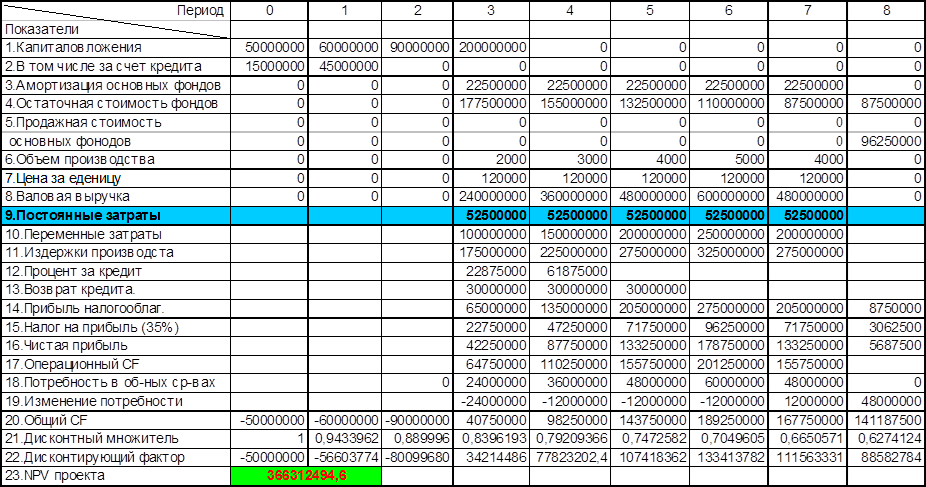Select the 'Период' header cell
Image resolution: width=926 pixels, height=487 pixels.
(x=201, y=10)
